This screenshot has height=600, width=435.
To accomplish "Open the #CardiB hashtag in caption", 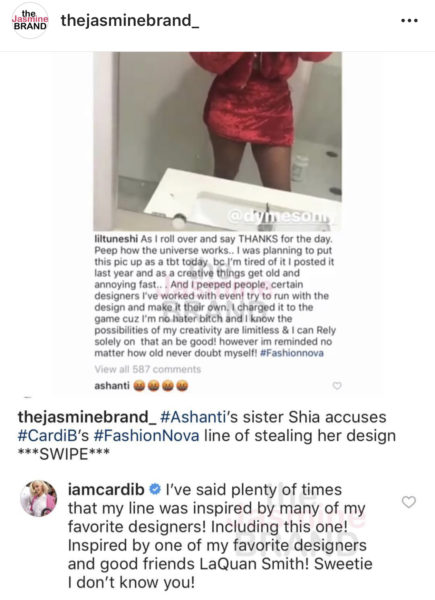I will click(x=49, y=435).
